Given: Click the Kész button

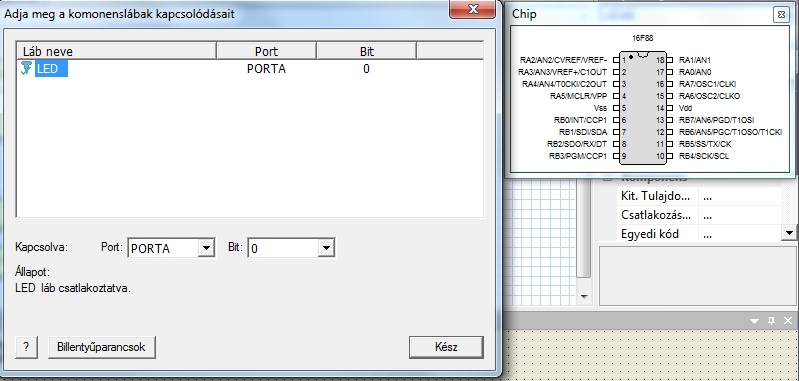Looking at the screenshot, I should point(446,347).
